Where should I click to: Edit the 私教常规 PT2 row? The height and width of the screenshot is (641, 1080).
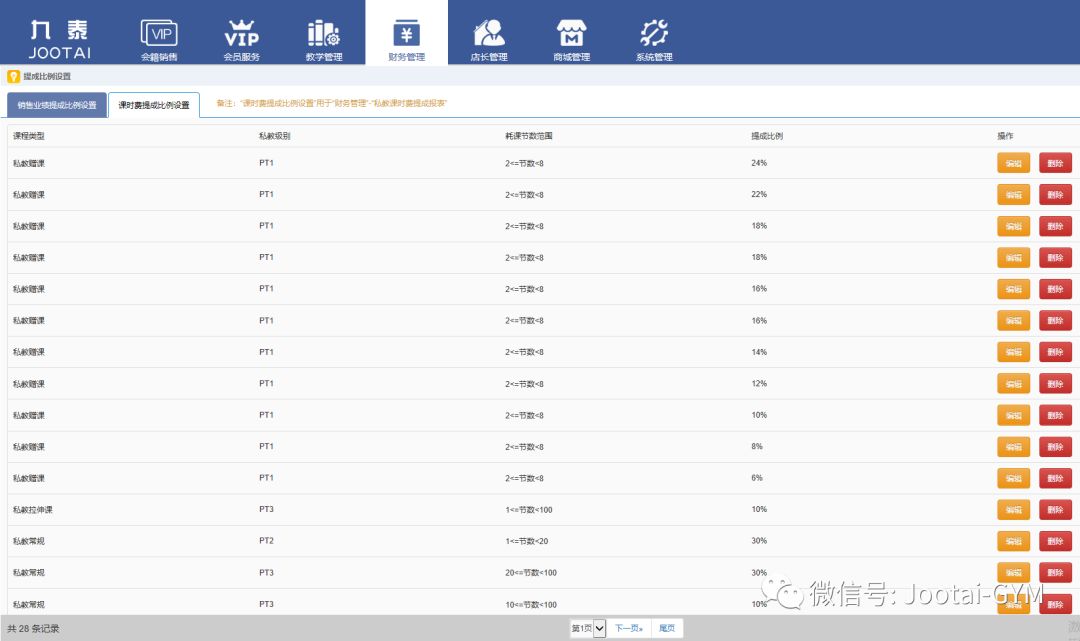click(x=1013, y=541)
